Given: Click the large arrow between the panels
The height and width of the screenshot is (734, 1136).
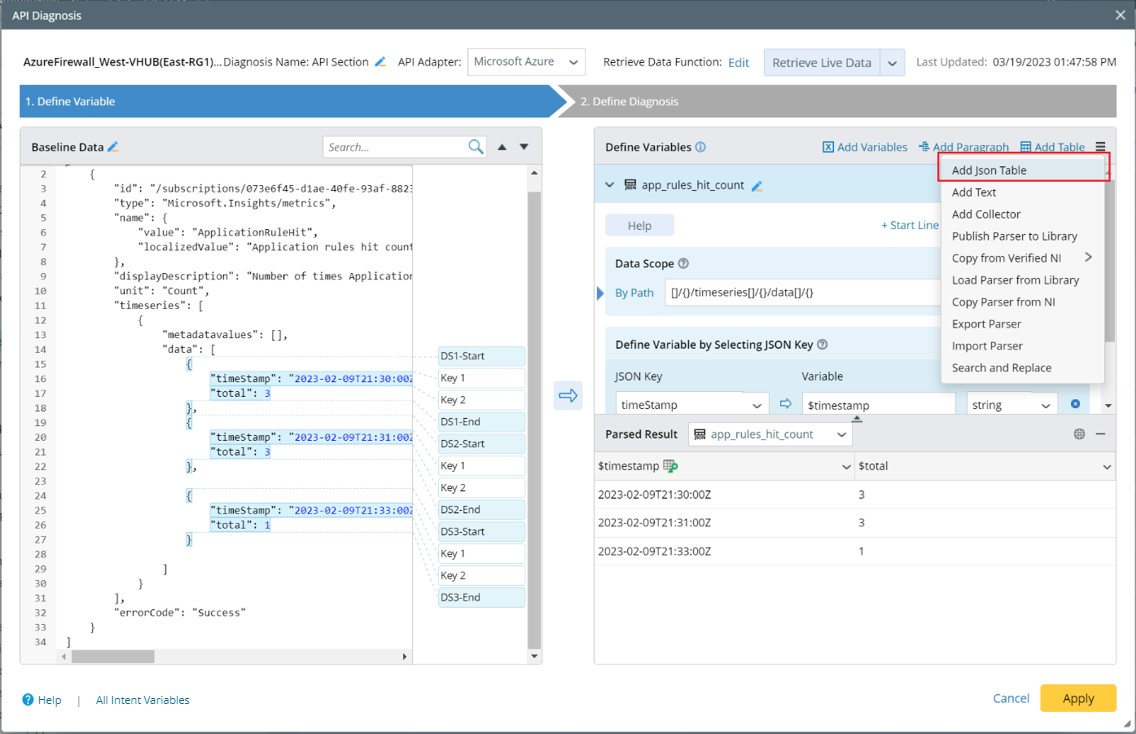Looking at the screenshot, I should click(x=568, y=396).
